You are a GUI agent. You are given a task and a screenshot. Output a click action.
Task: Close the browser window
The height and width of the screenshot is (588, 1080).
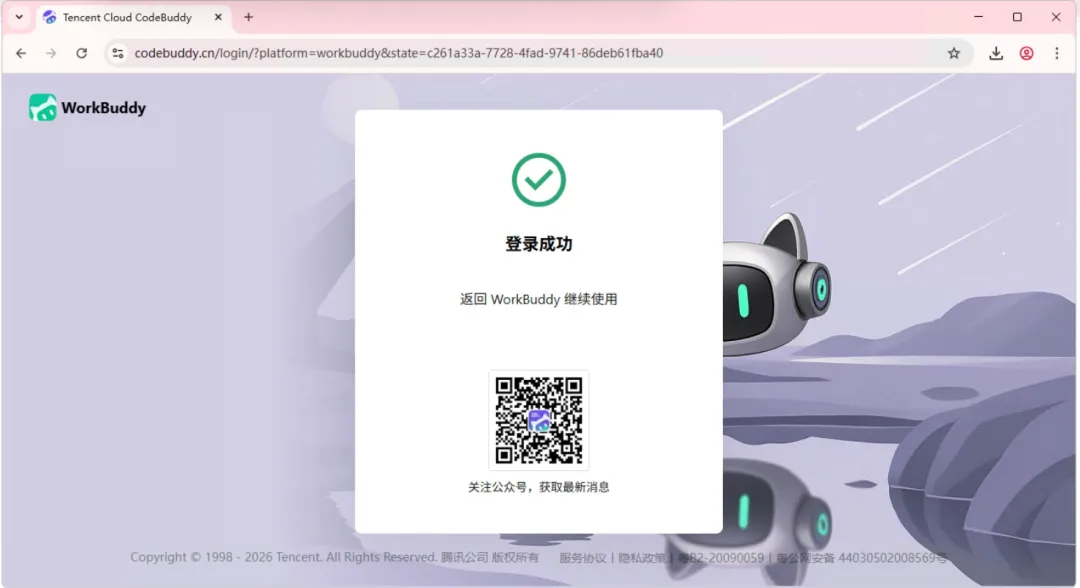tap(1056, 17)
